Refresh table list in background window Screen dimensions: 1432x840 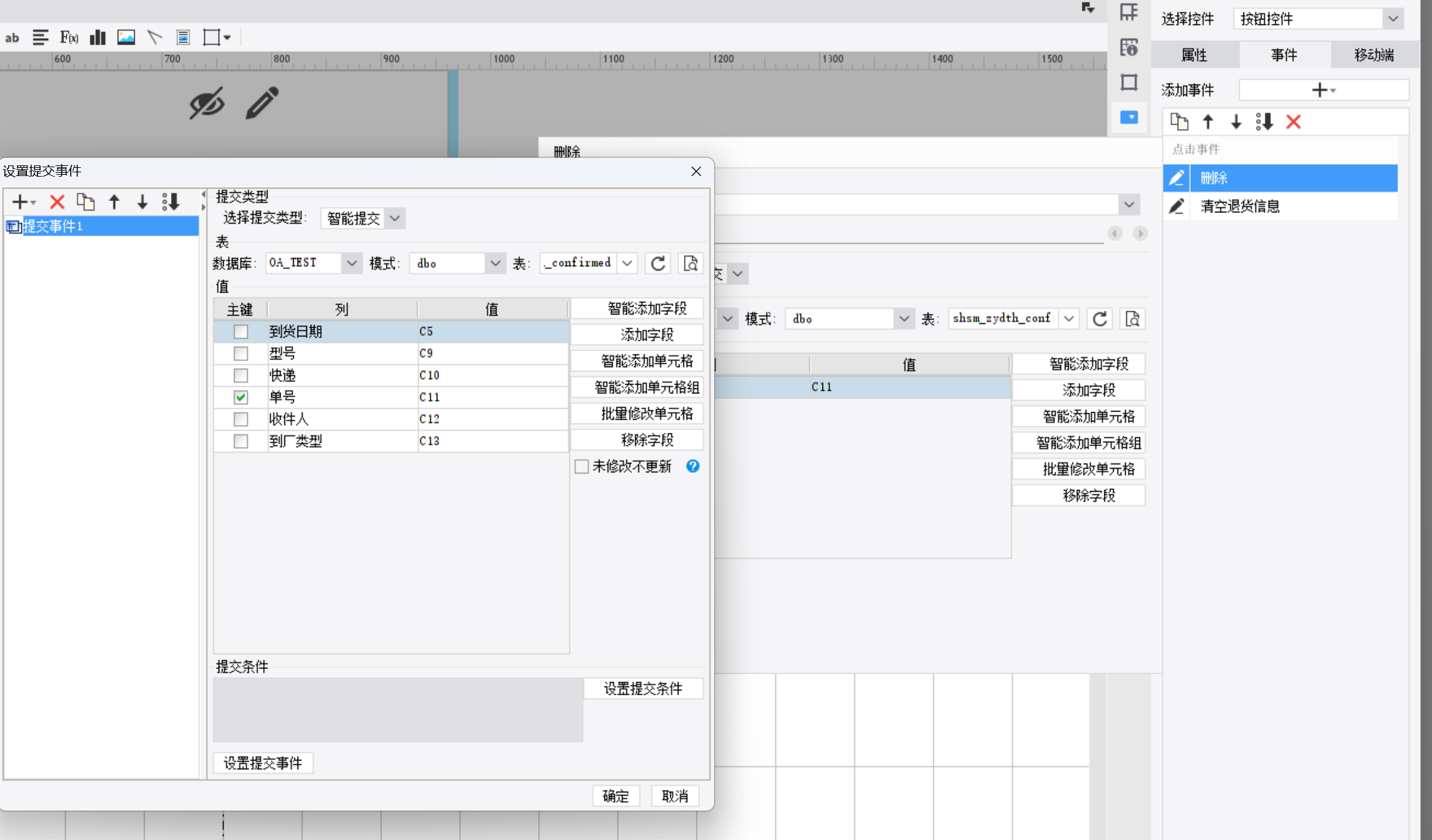[x=1100, y=319]
